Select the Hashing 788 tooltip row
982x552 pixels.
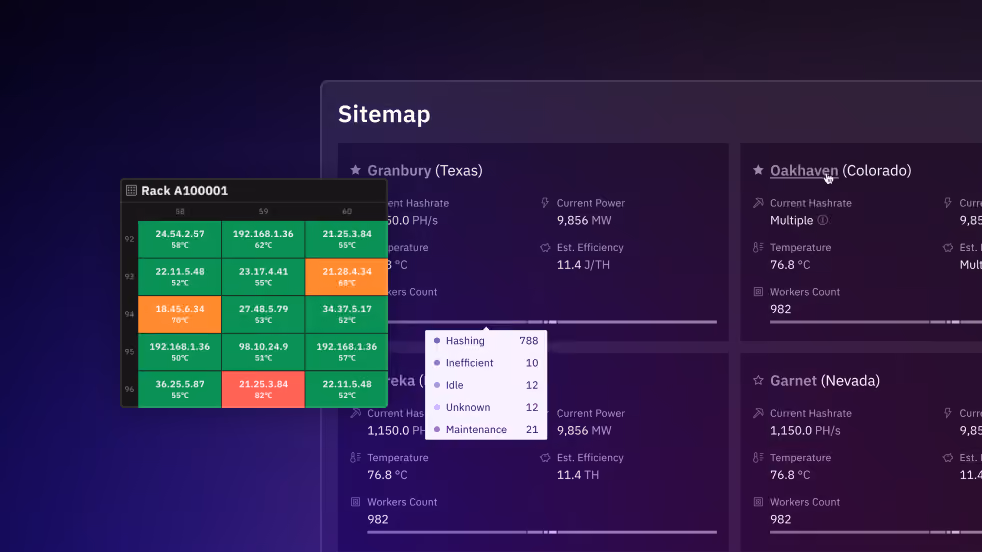click(486, 341)
